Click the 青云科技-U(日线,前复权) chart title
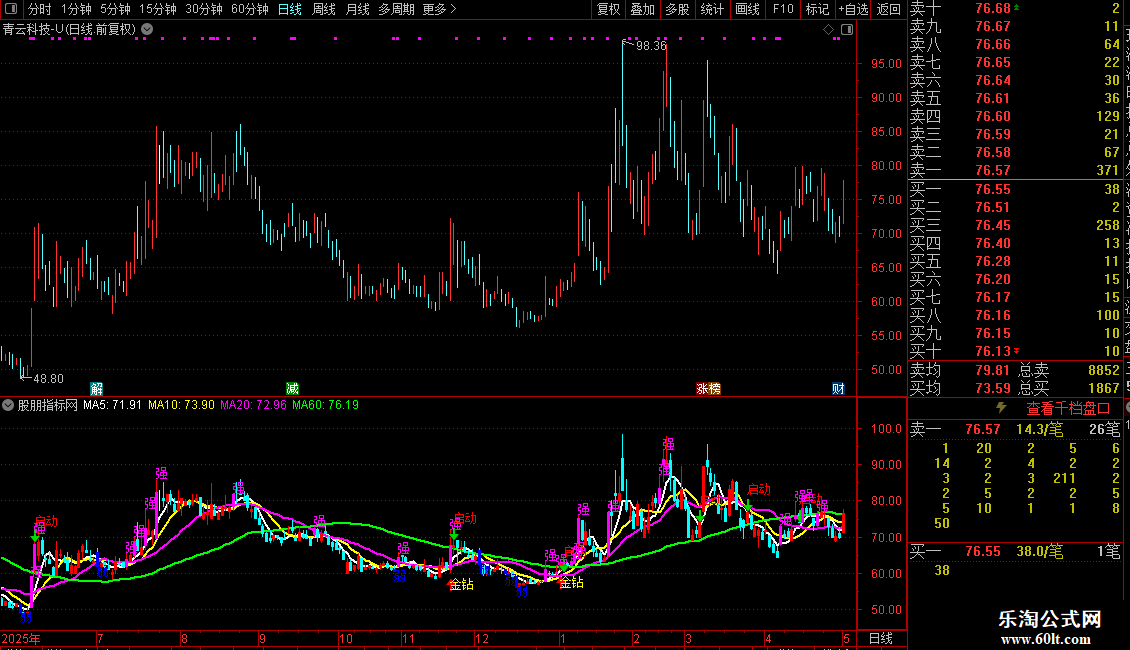This screenshot has width=1130, height=650. point(69,30)
